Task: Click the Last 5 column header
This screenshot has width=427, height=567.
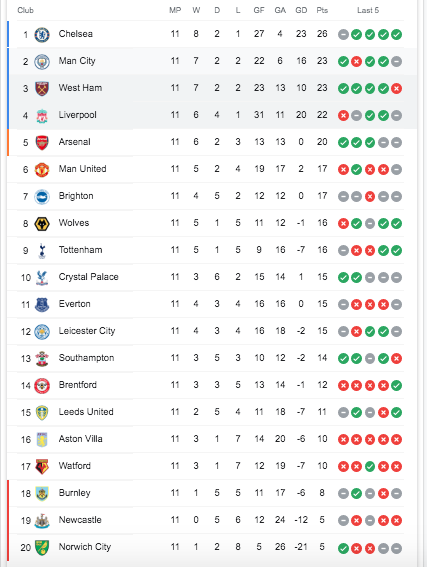Action: click(x=368, y=10)
